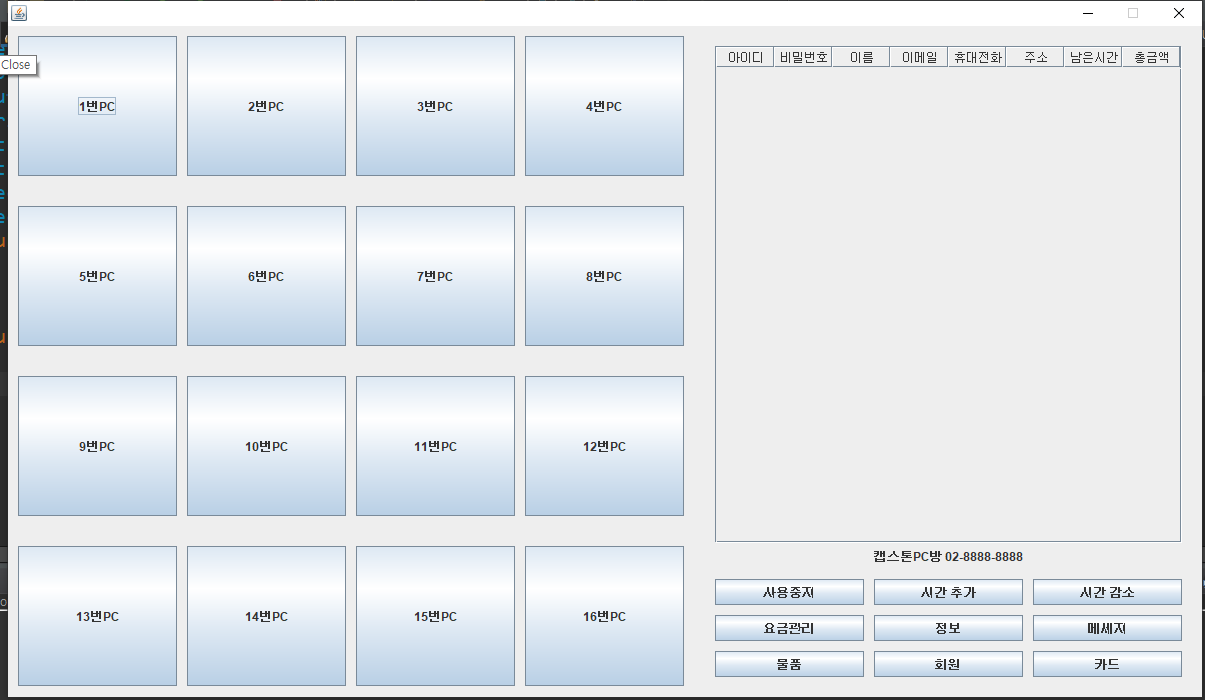The image size is (1205, 700).
Task: Minimize the PC management window
Action: [x=1087, y=13]
